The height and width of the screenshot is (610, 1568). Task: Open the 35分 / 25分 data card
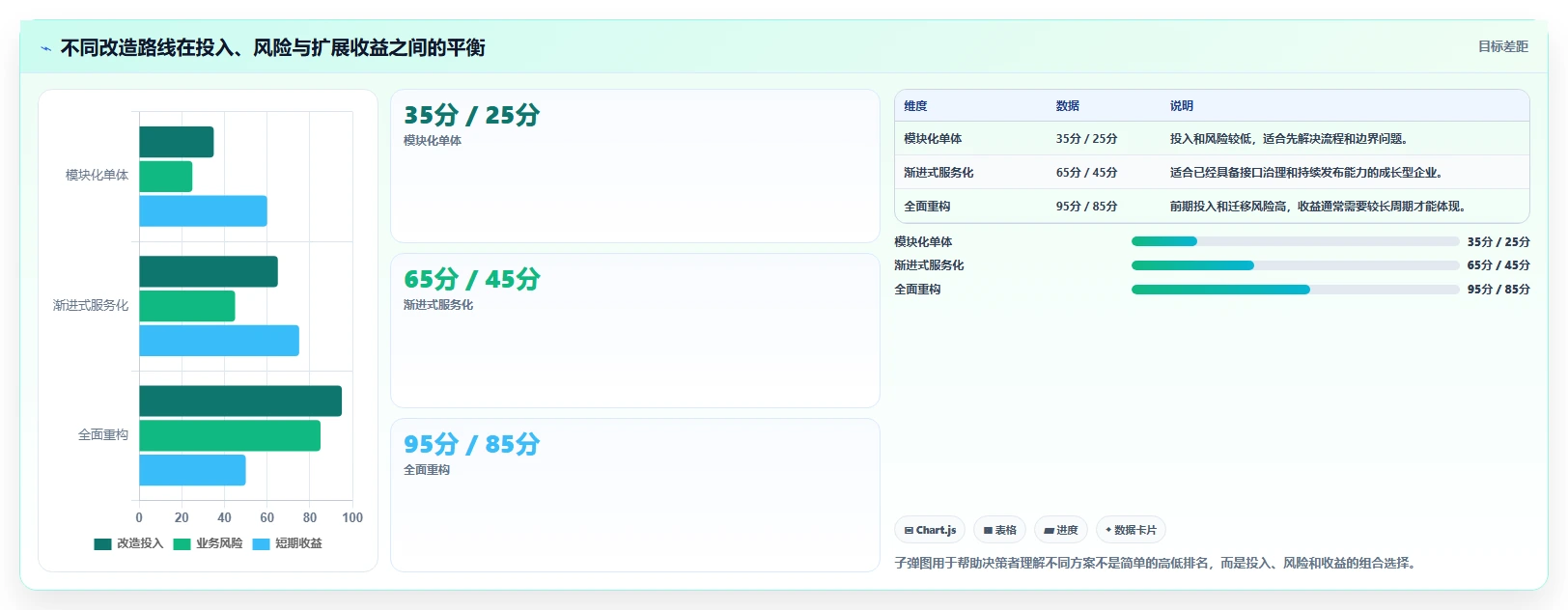635,166
